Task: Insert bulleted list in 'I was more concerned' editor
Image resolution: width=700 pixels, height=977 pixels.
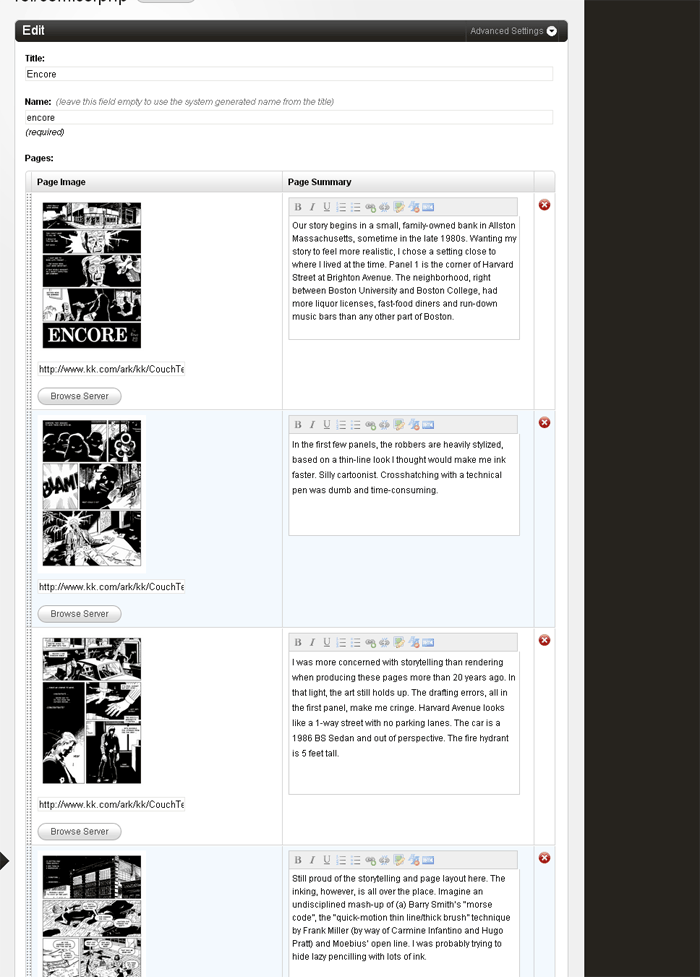Action: coord(355,642)
